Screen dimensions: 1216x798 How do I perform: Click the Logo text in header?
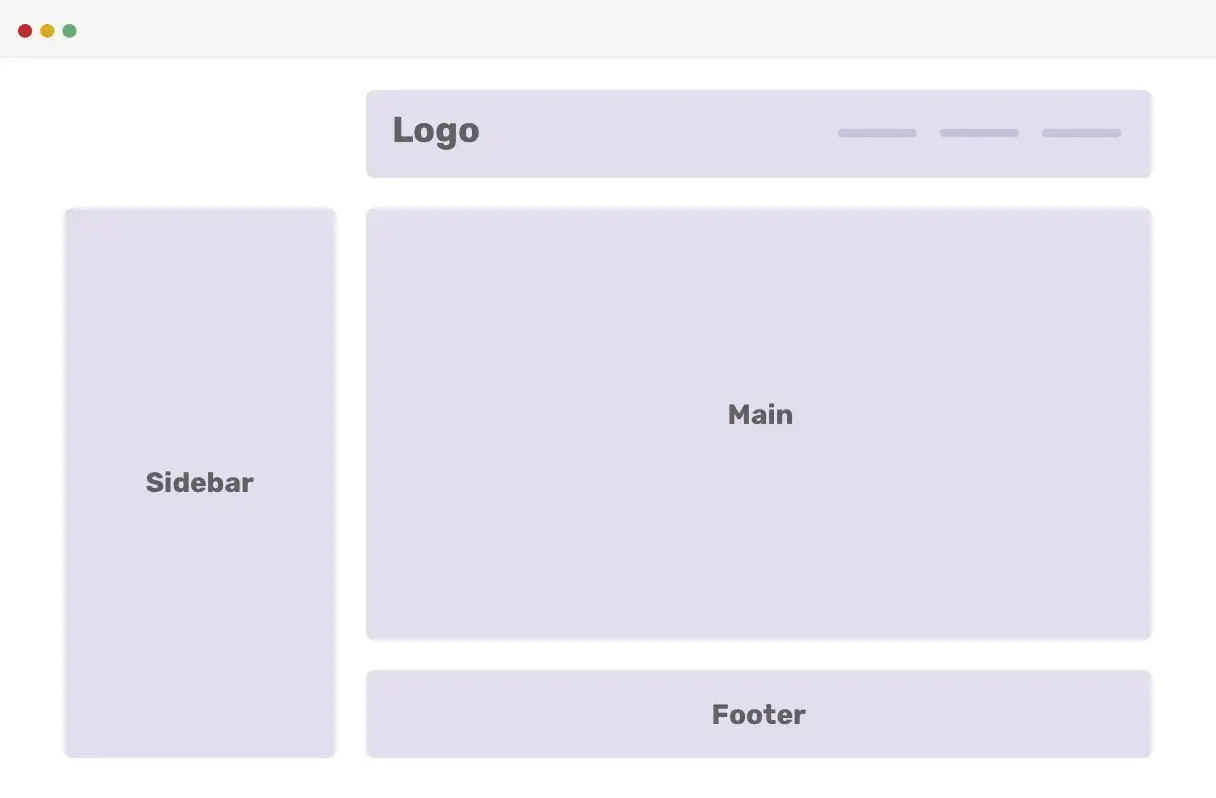436,131
